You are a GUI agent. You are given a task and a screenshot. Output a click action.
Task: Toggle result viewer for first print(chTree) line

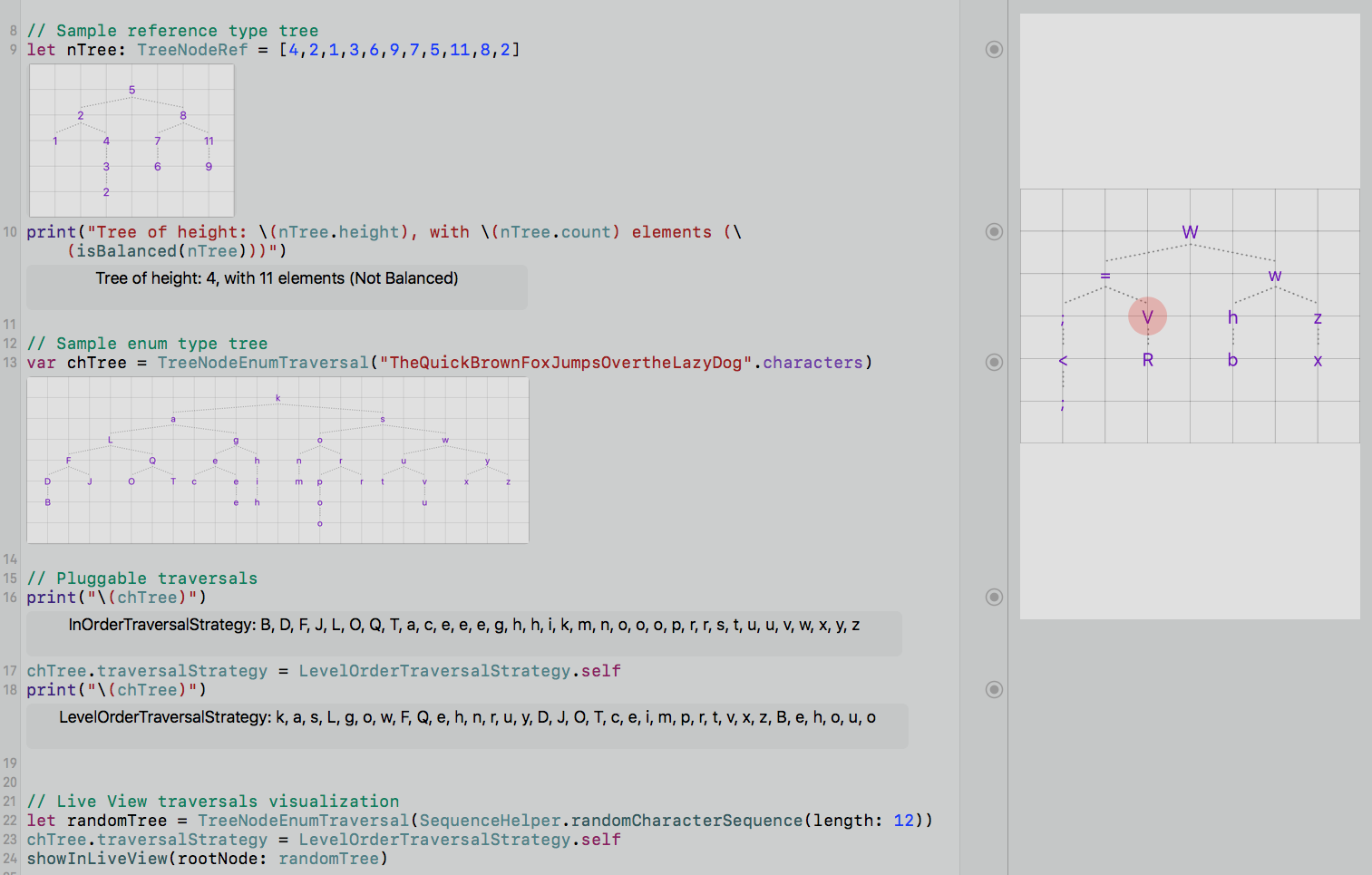click(x=994, y=597)
